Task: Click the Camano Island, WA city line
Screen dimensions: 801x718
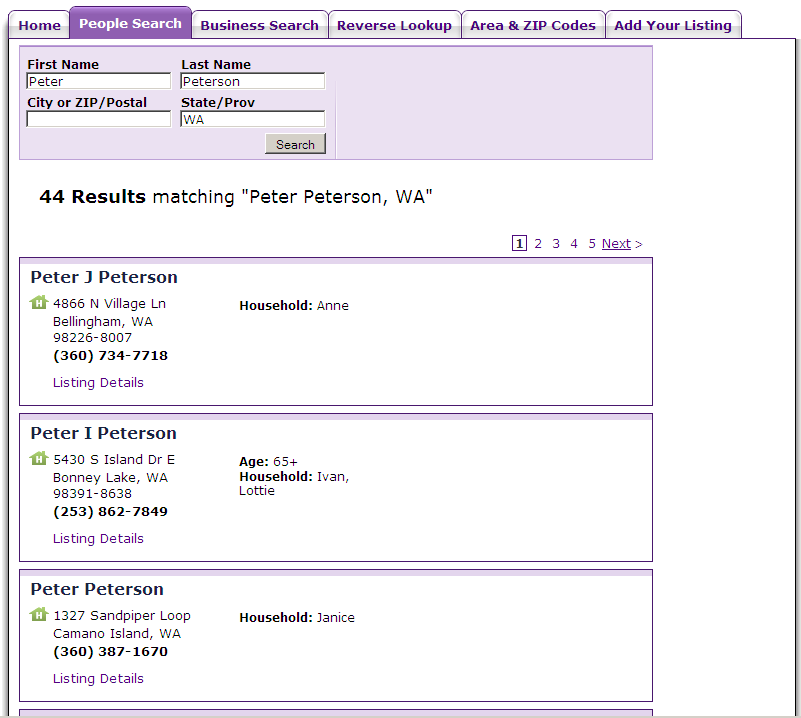Action: coord(117,633)
